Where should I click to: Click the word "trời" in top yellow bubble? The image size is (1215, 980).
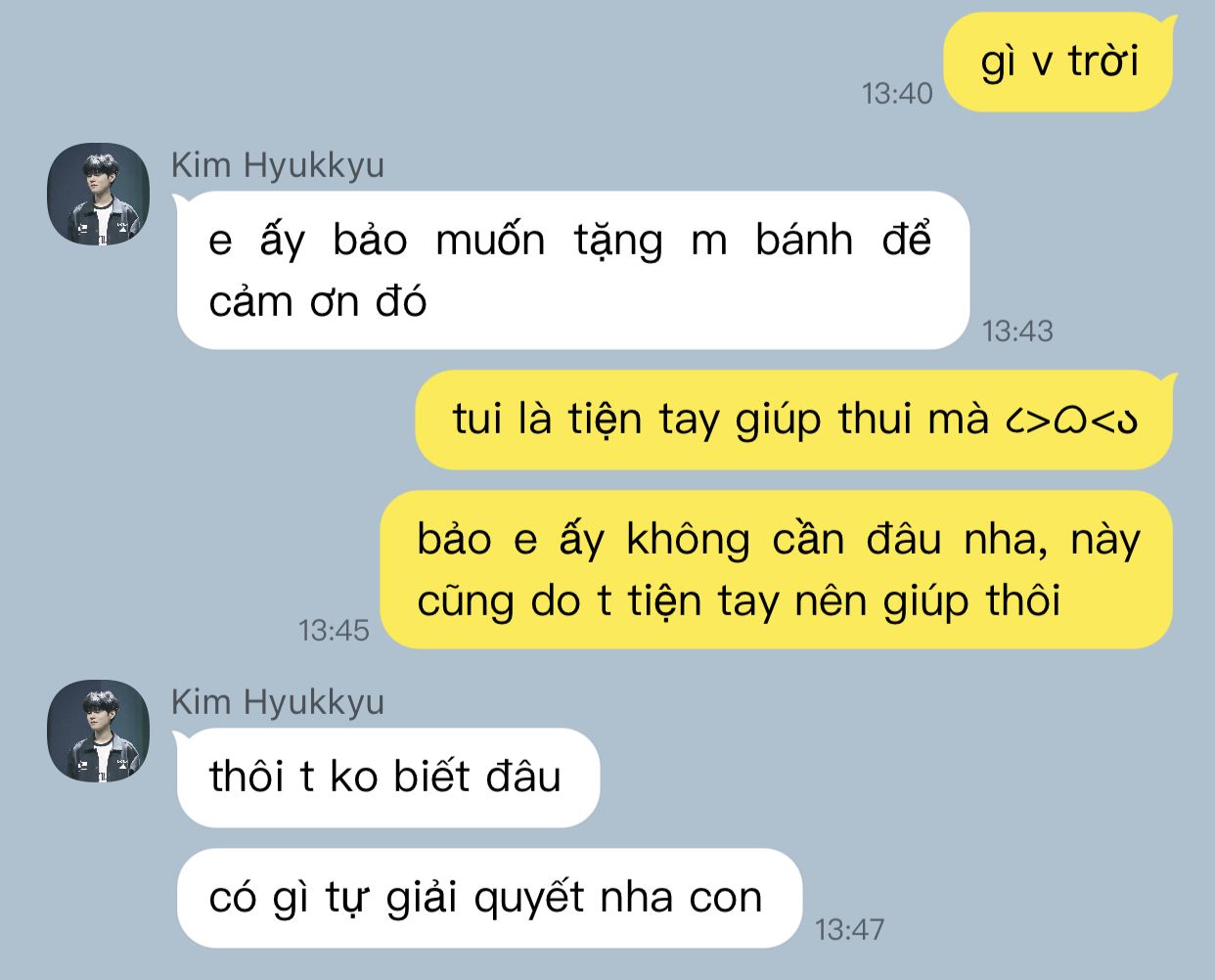click(1103, 62)
